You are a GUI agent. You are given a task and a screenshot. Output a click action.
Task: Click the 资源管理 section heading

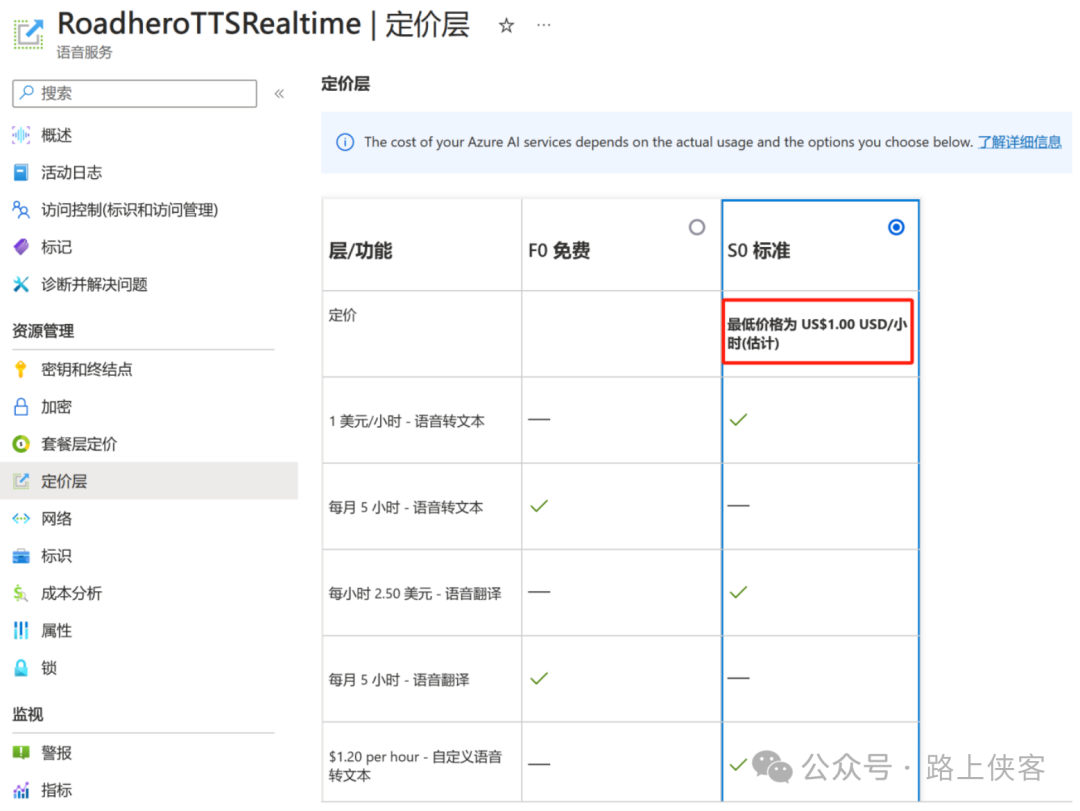pos(43,331)
